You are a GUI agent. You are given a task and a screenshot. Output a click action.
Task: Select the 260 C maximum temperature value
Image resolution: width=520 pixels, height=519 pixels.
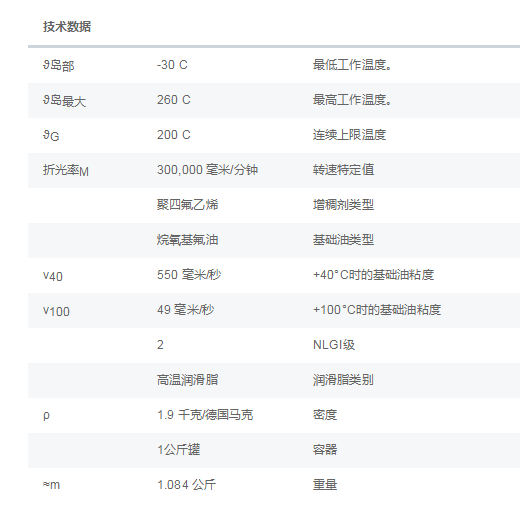click(174, 100)
